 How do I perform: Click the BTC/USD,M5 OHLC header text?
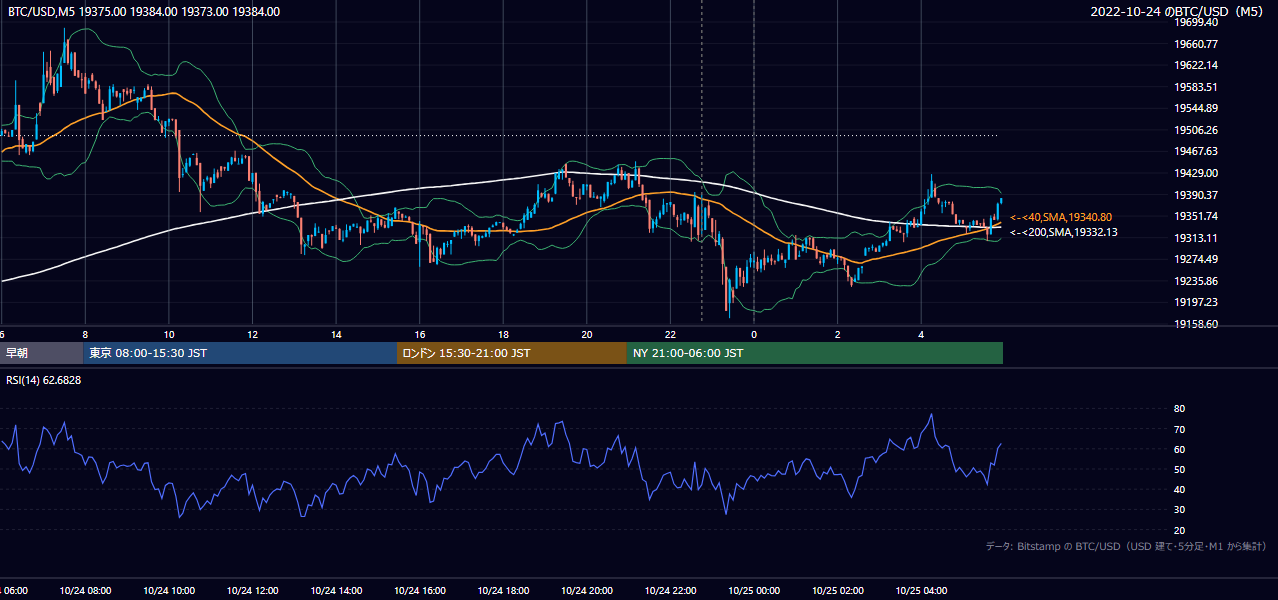144,12
